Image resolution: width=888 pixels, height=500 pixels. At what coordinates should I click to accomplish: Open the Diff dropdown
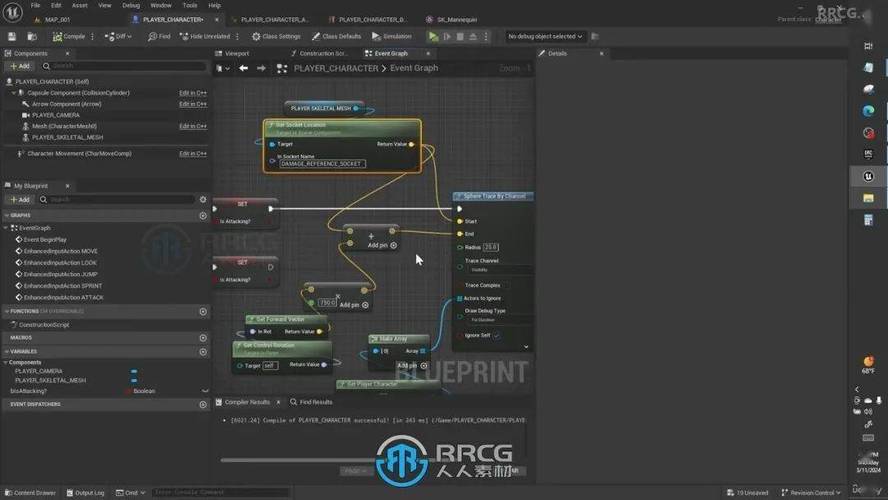pos(118,36)
